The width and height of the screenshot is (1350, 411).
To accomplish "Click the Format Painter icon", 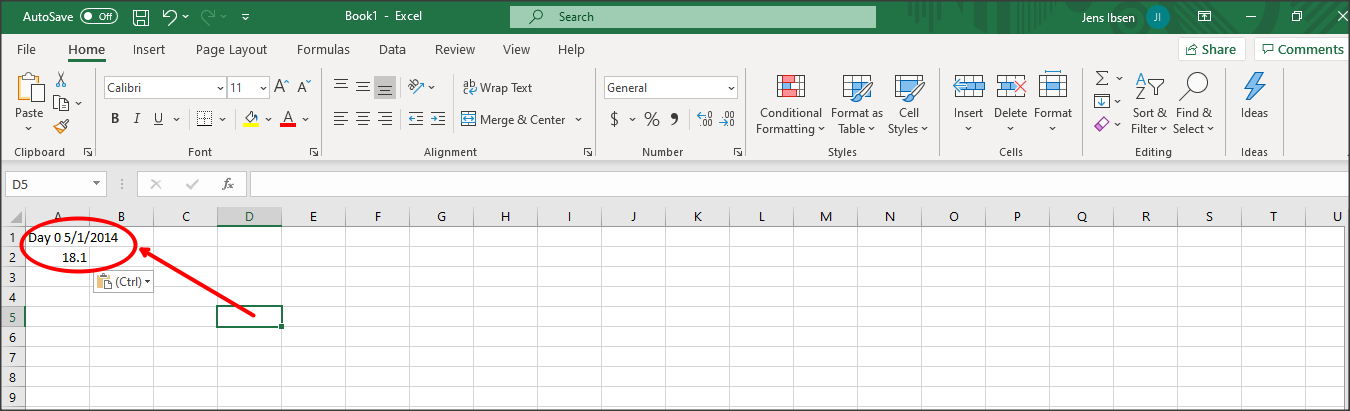I will (x=62, y=126).
